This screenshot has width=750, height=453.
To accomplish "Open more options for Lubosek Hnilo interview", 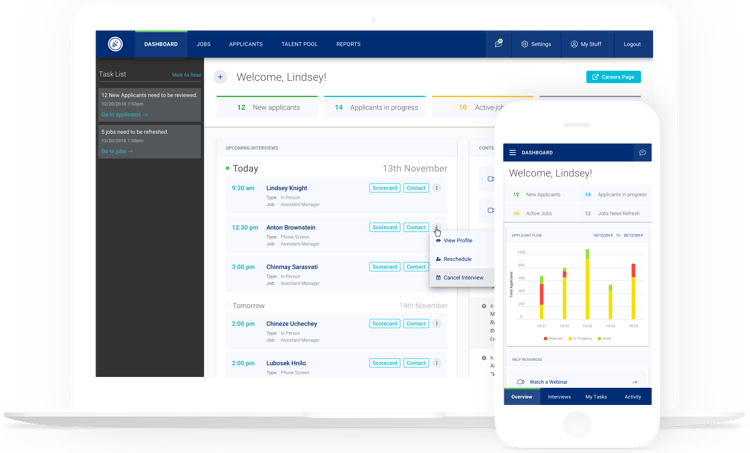I will [437, 363].
